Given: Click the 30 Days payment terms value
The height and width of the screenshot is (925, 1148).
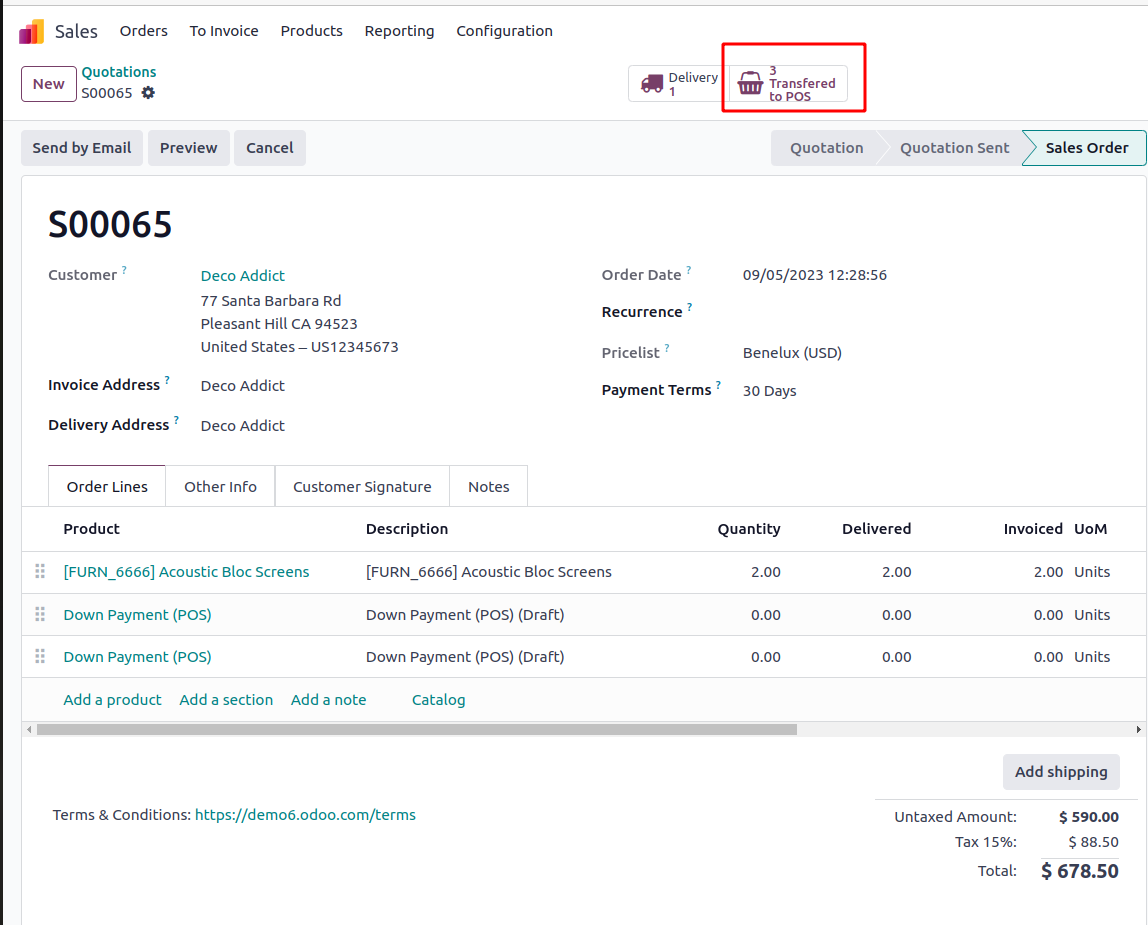Looking at the screenshot, I should tap(769, 391).
